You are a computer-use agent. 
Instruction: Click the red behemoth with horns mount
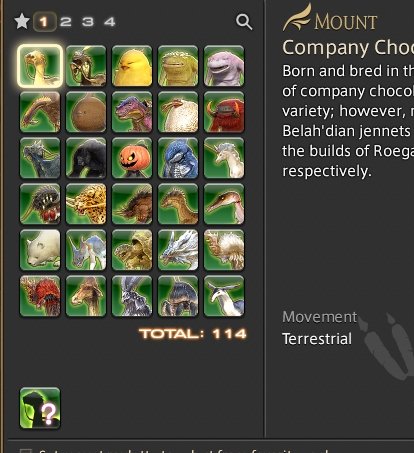tap(224, 112)
